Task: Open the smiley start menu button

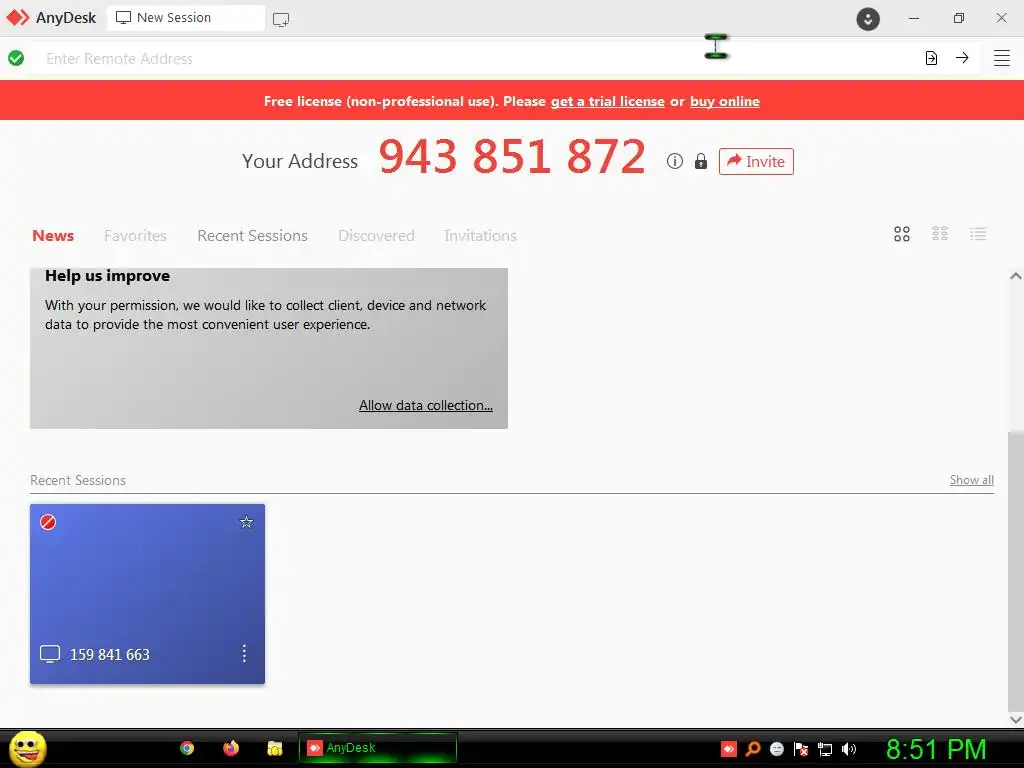Action: [27, 748]
